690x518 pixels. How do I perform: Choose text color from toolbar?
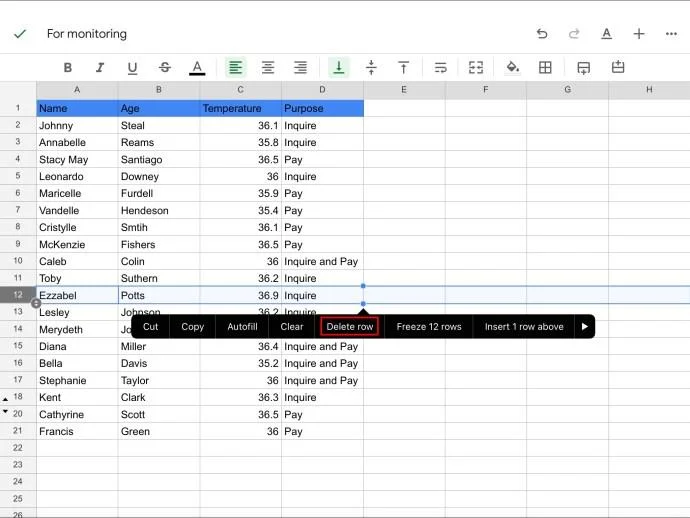click(x=197, y=68)
